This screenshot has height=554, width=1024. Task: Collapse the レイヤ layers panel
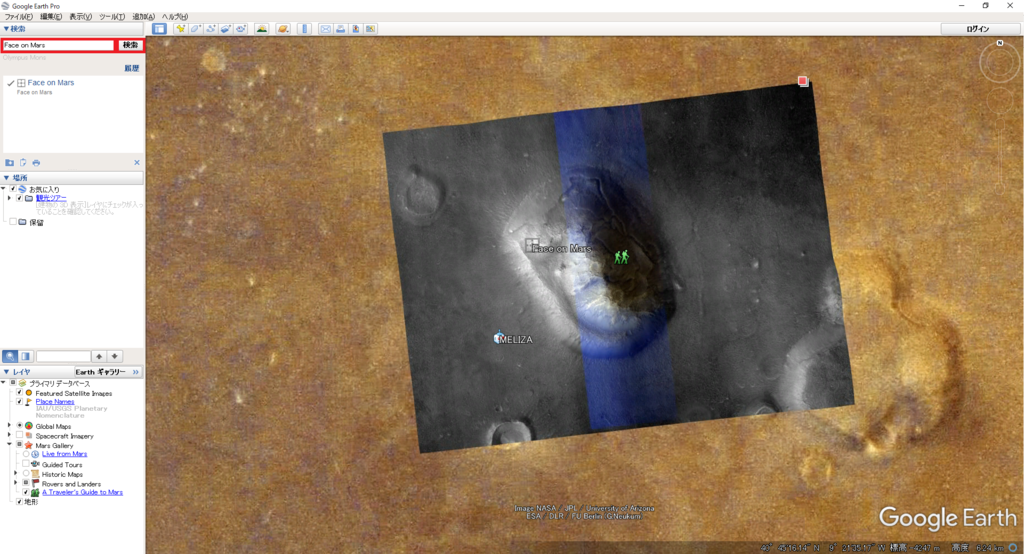point(7,372)
